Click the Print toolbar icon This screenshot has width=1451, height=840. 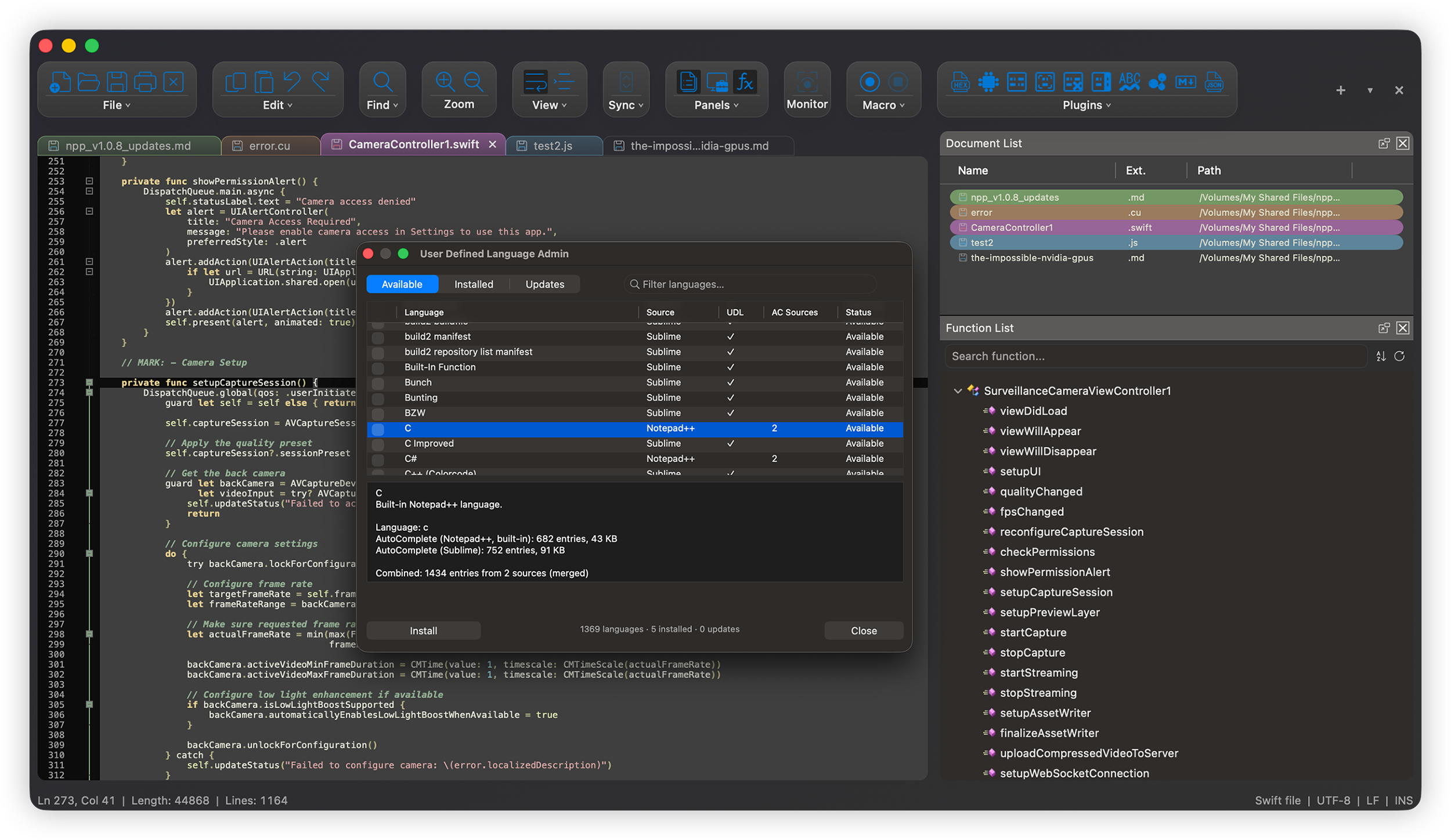tap(145, 82)
